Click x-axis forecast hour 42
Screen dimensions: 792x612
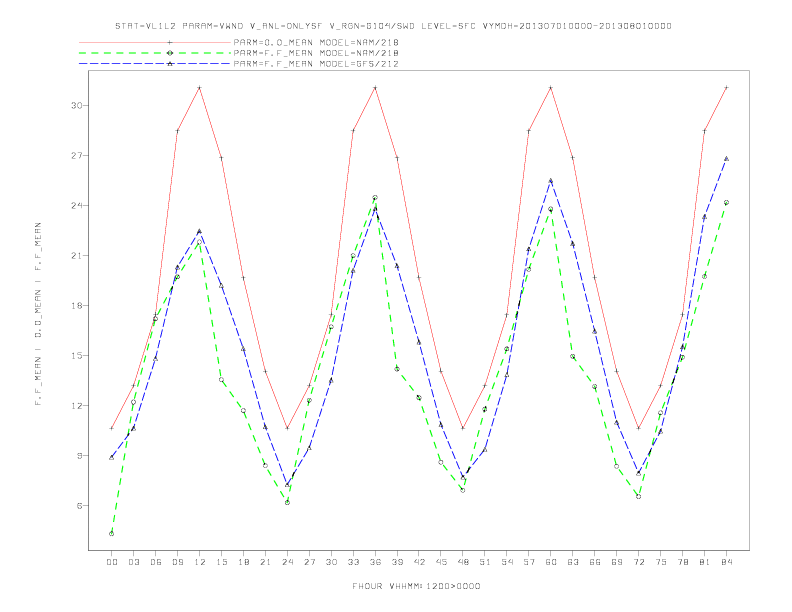point(419,562)
